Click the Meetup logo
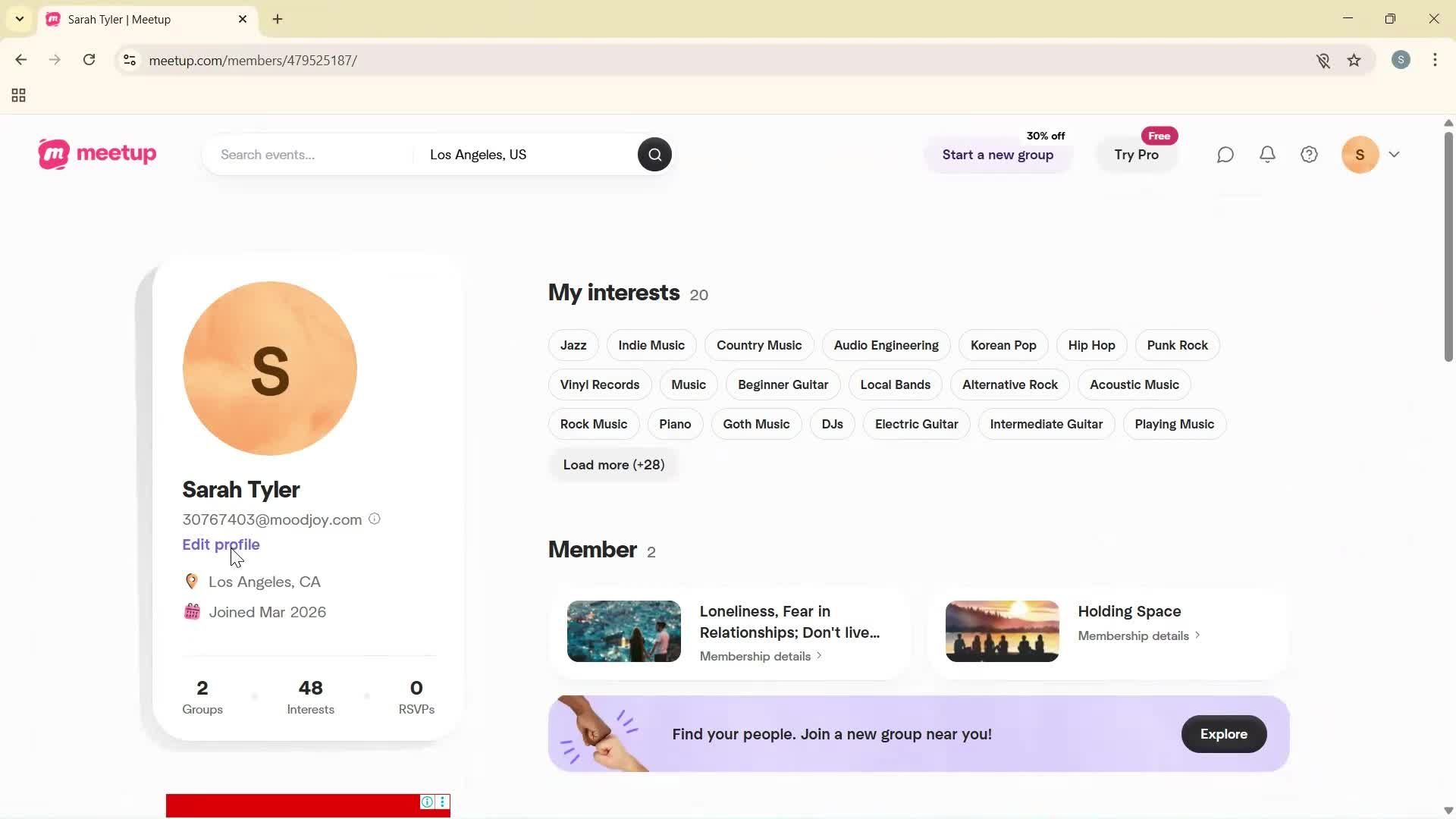Image resolution: width=1456 pixels, height=819 pixels. coord(96,154)
